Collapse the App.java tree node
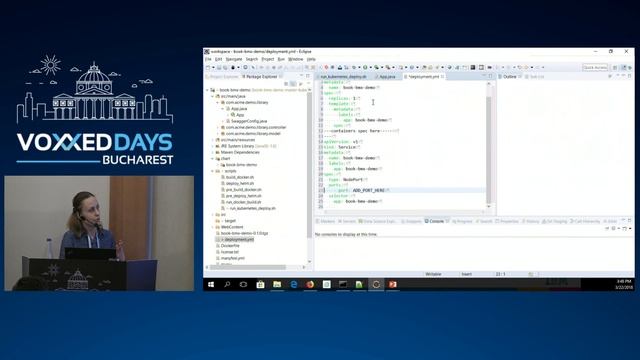640x360 pixels. 223,109
